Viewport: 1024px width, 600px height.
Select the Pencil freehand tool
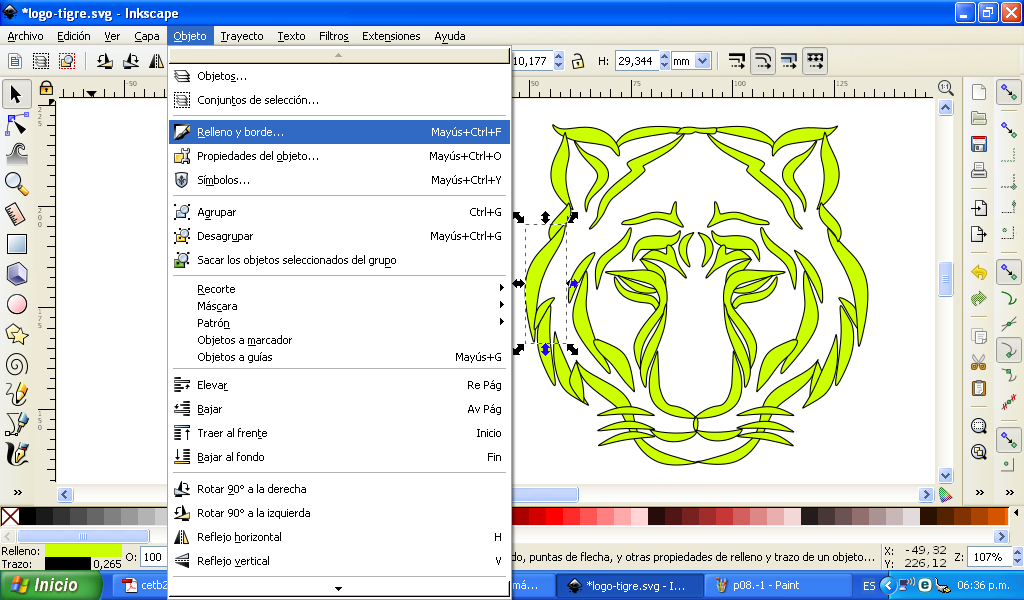click(x=16, y=394)
